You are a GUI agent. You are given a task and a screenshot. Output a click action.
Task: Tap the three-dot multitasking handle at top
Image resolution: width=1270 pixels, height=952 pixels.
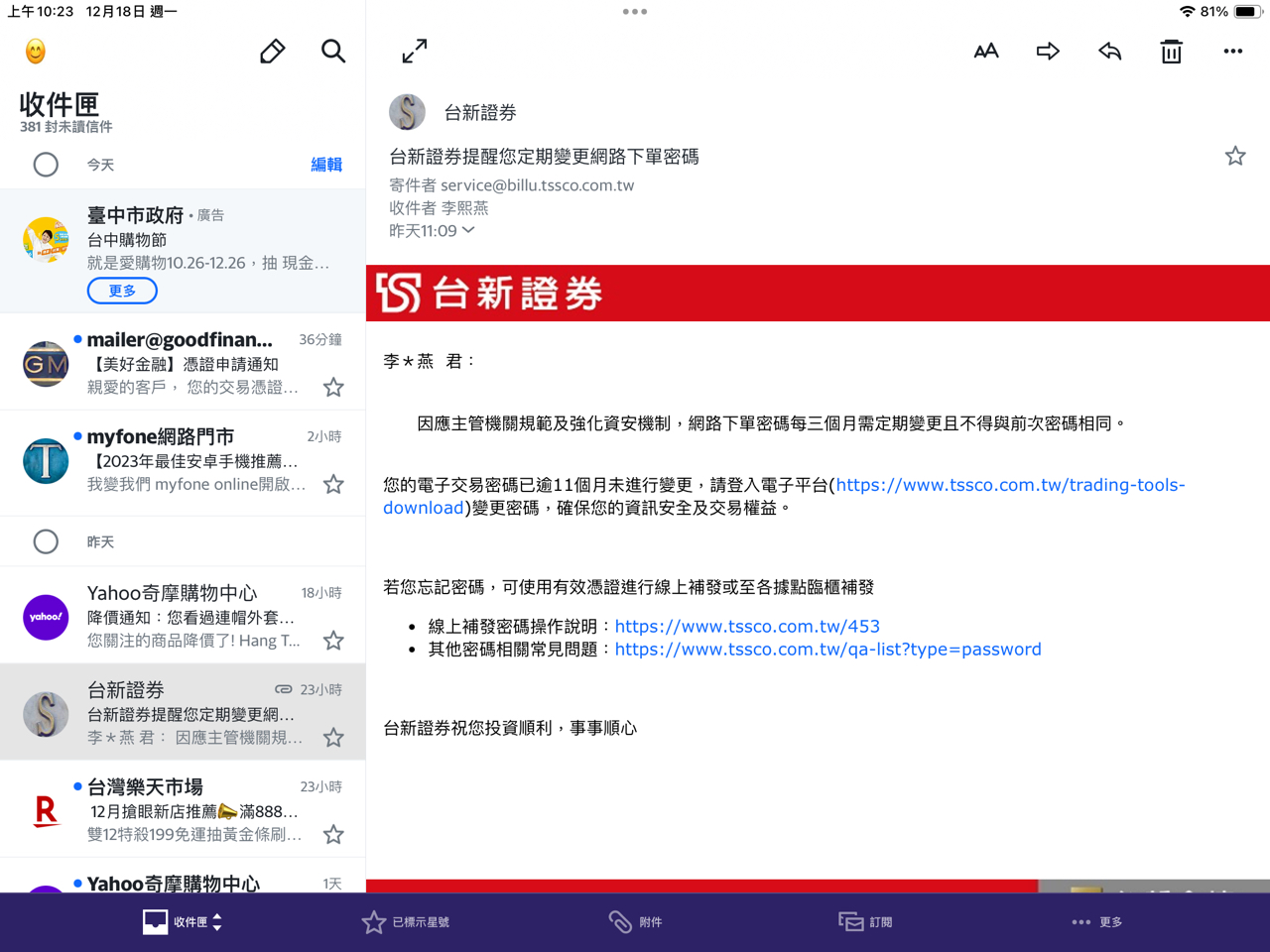coord(635,12)
